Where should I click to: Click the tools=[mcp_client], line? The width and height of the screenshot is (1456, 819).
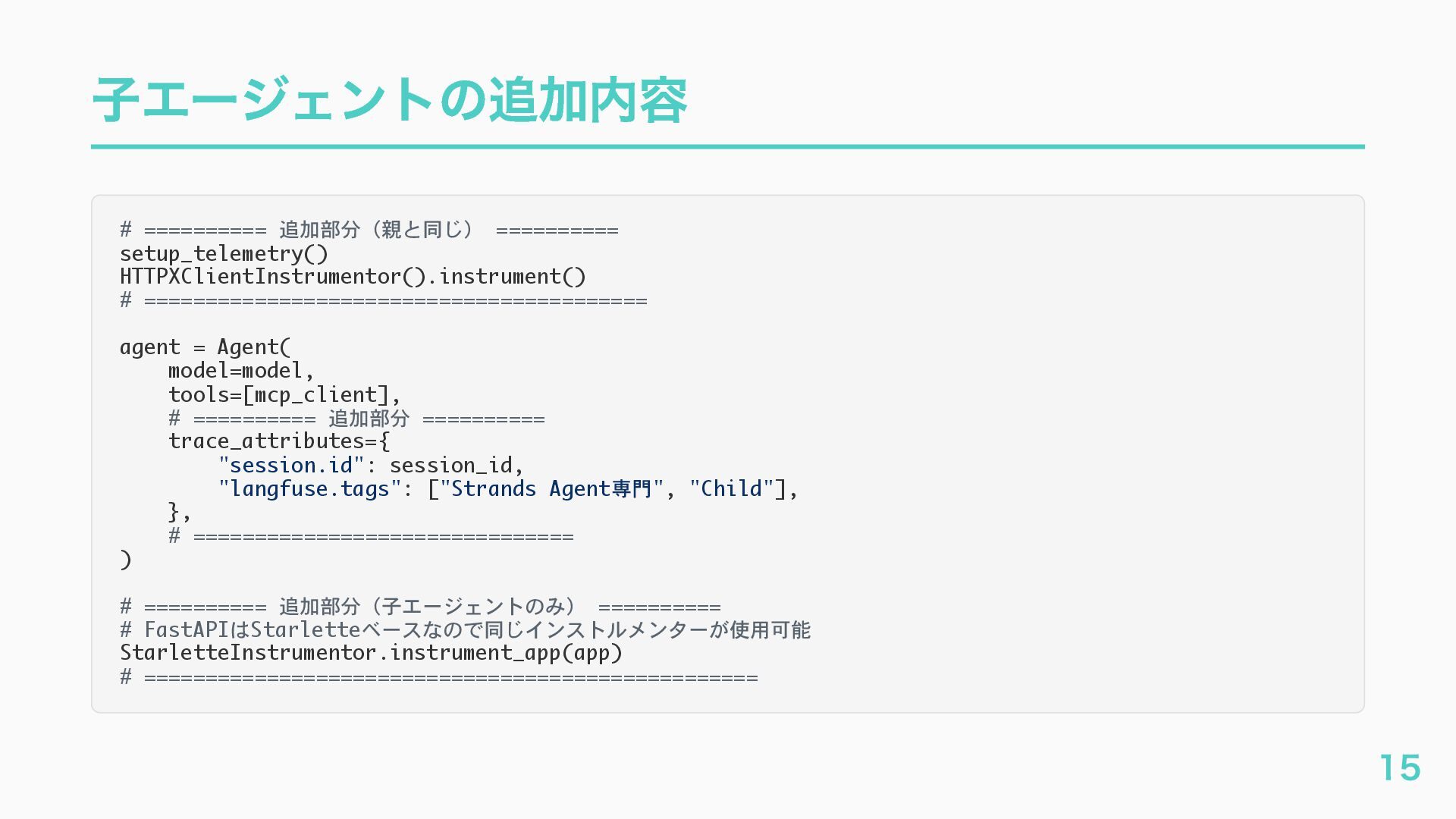click(284, 394)
